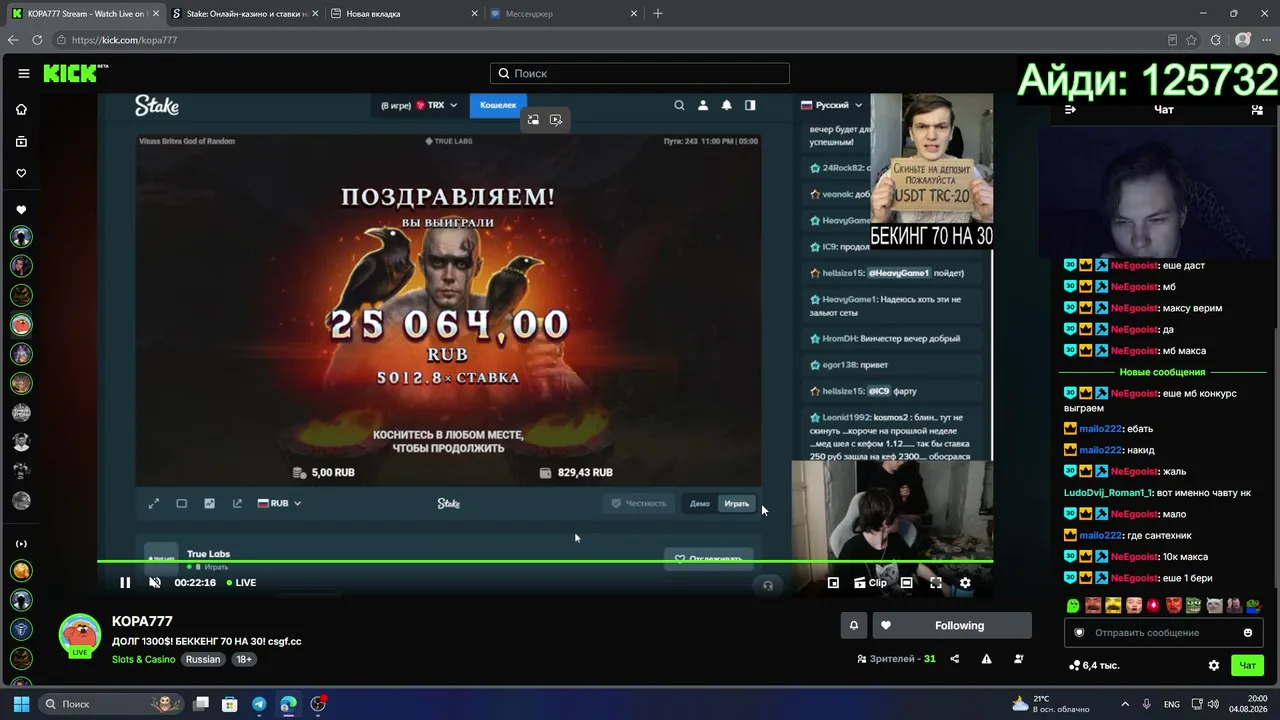This screenshot has height=720, width=1280.
Task: Open a new browser tab
Action: (x=658, y=14)
